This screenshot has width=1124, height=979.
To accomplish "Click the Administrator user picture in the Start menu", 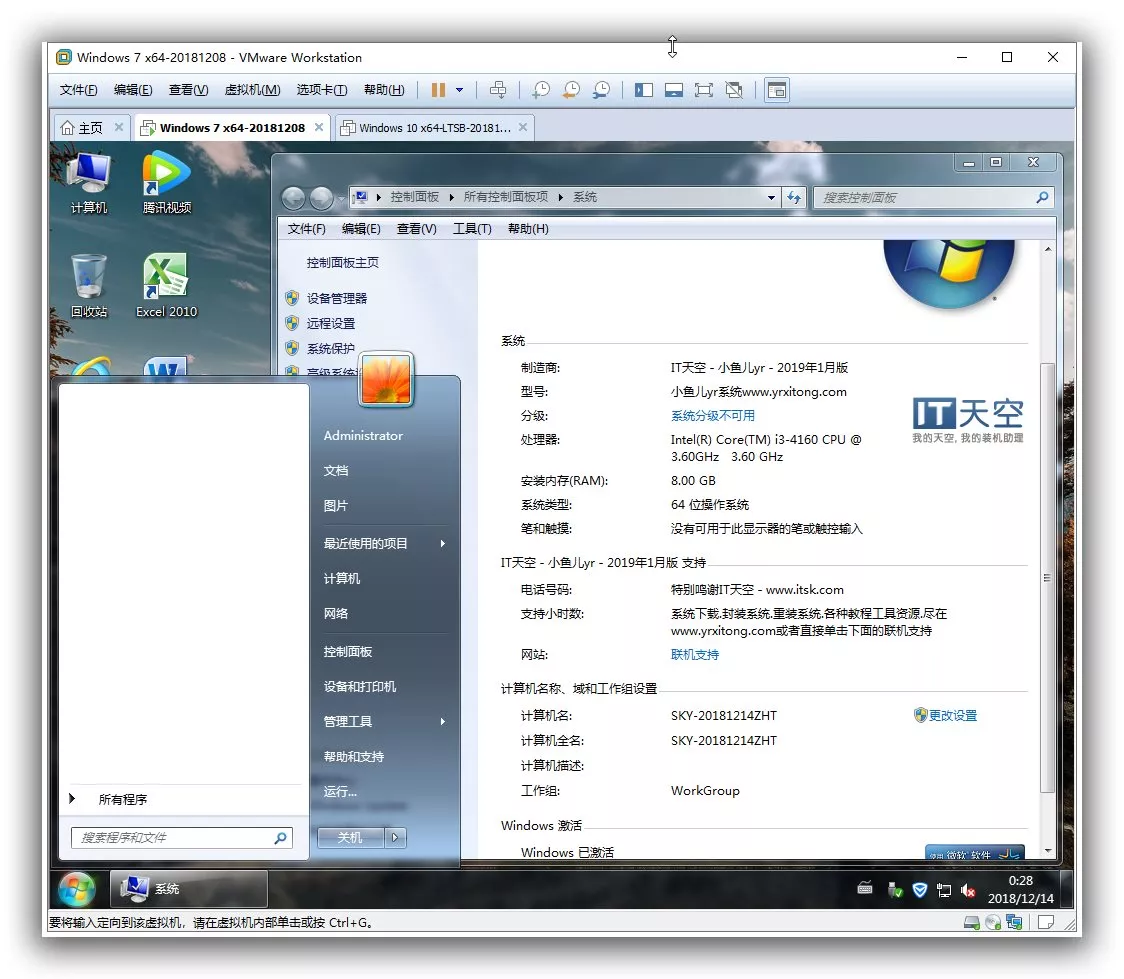I will click(x=386, y=379).
